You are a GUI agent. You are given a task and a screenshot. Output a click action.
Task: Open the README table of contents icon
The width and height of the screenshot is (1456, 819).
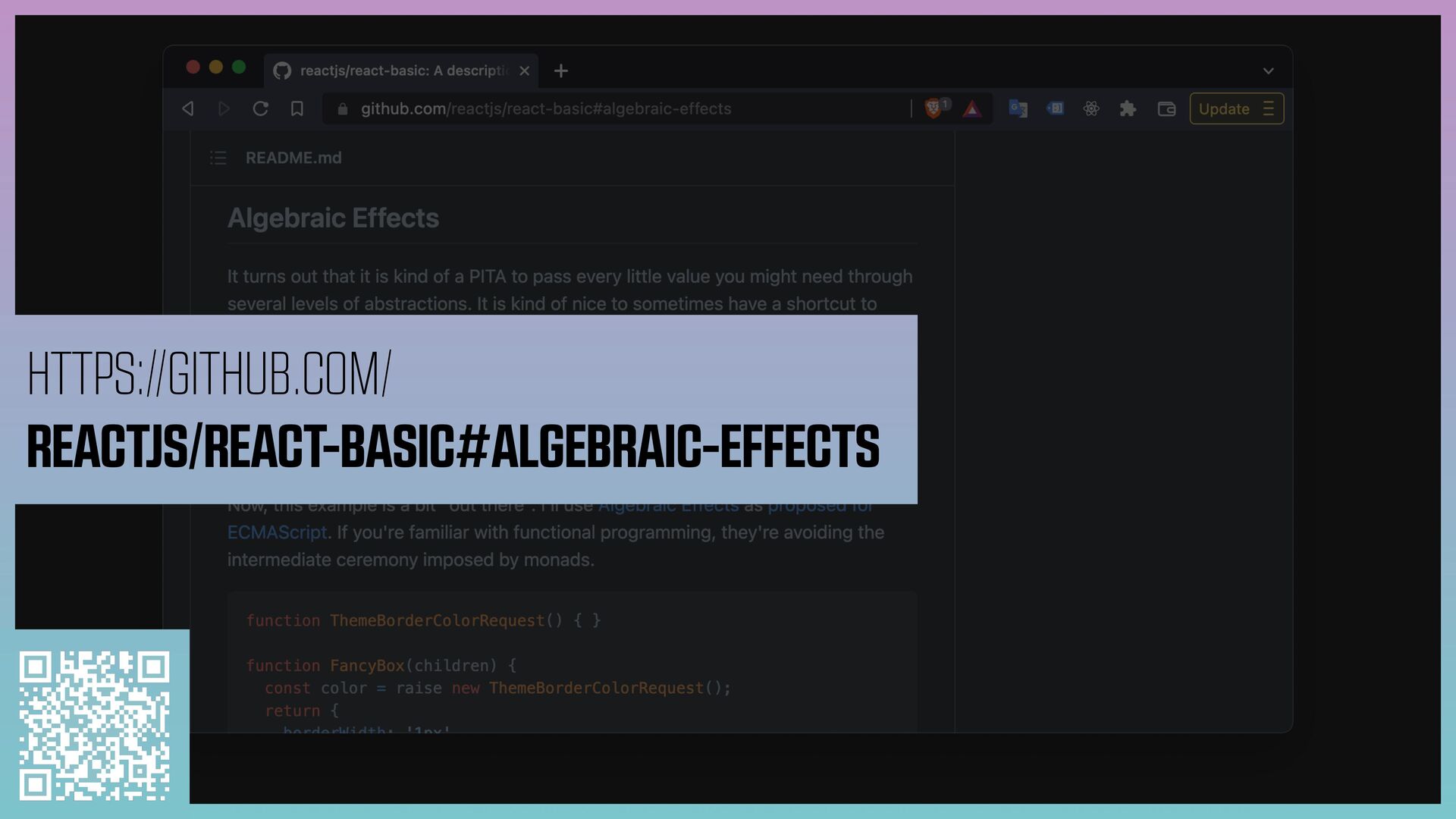[218, 158]
